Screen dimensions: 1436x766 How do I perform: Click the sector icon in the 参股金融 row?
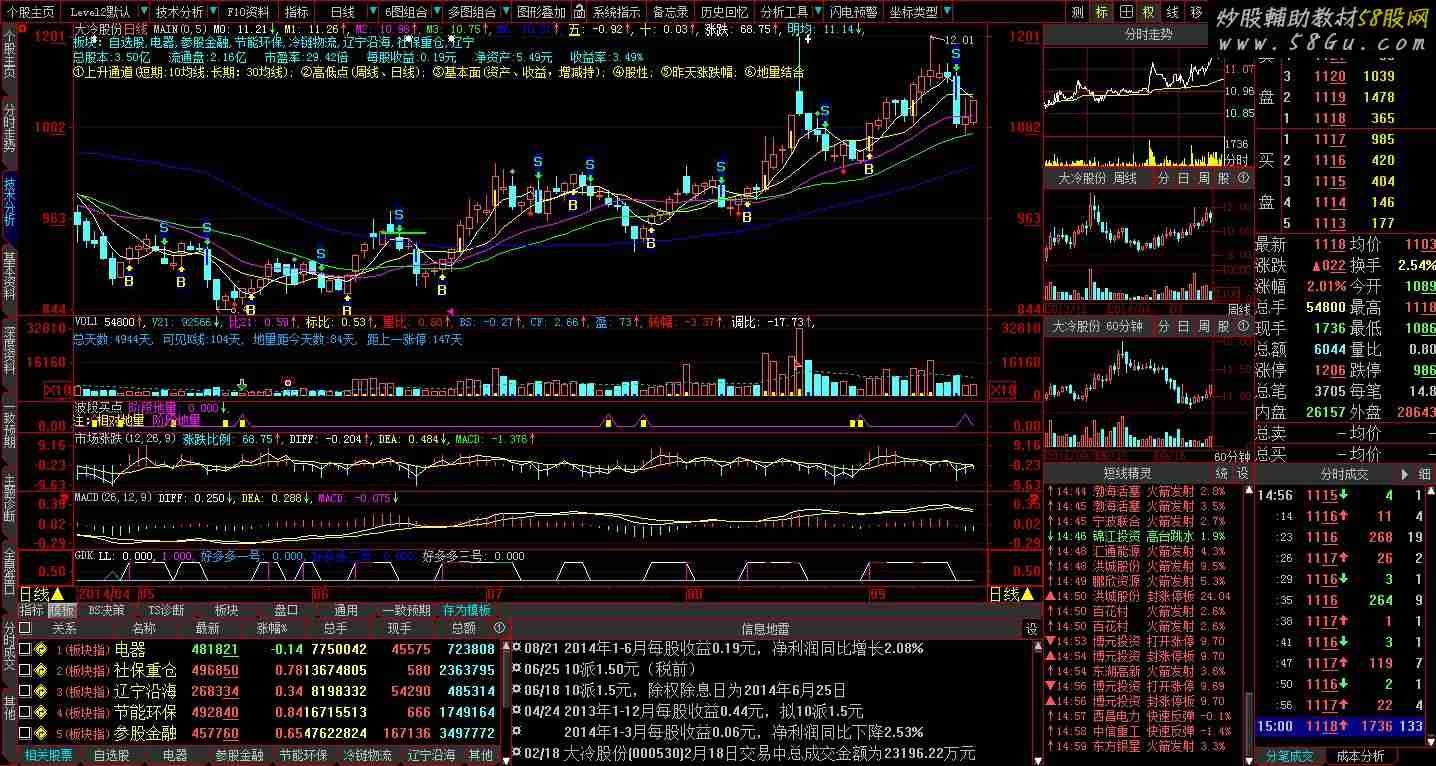click(x=42, y=734)
